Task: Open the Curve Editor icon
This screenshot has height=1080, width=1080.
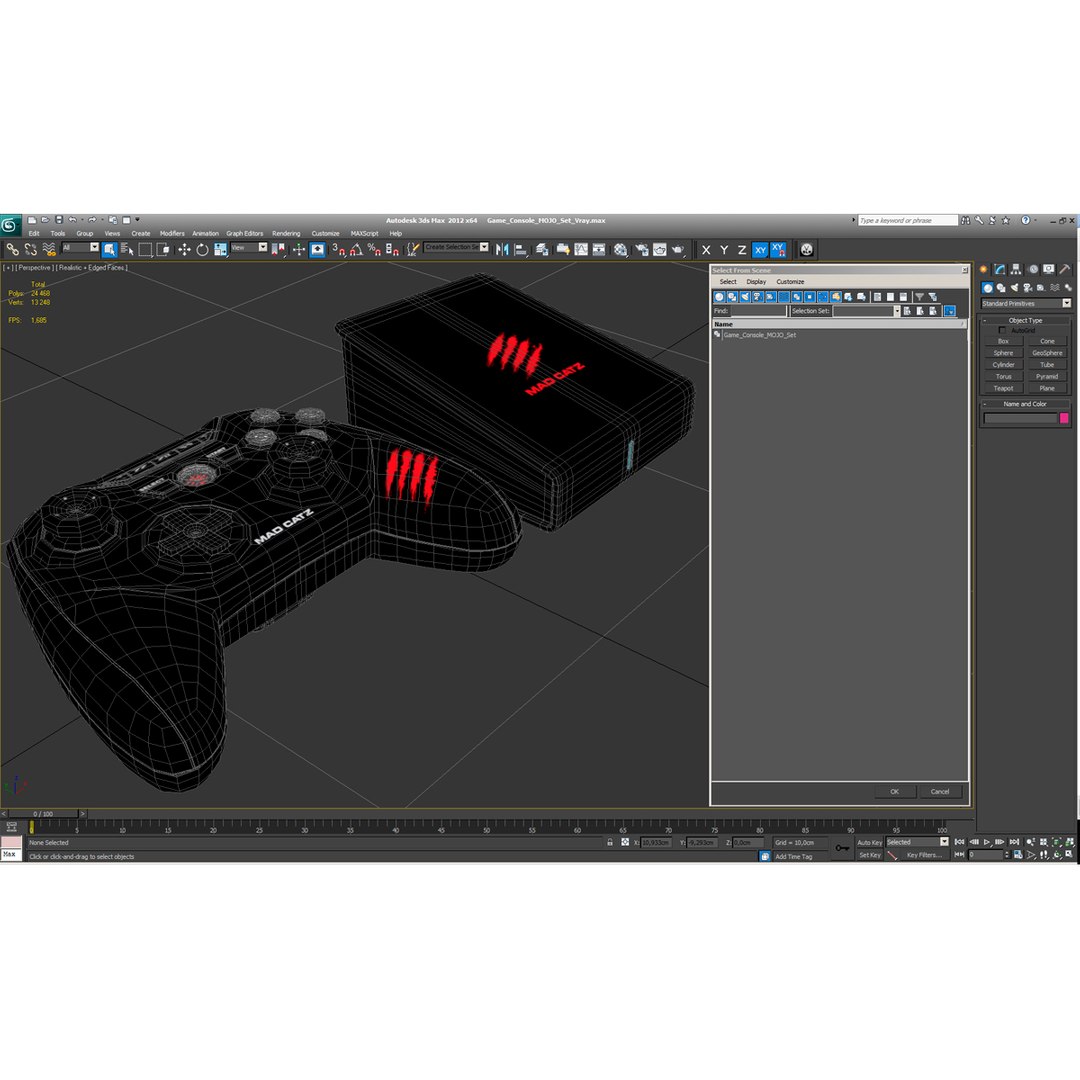Action: tap(581, 249)
